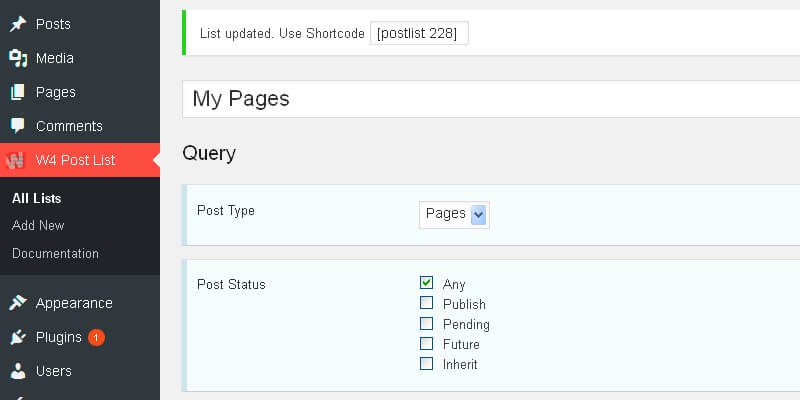Click the shortcode [postlist 228] field

pos(418,33)
